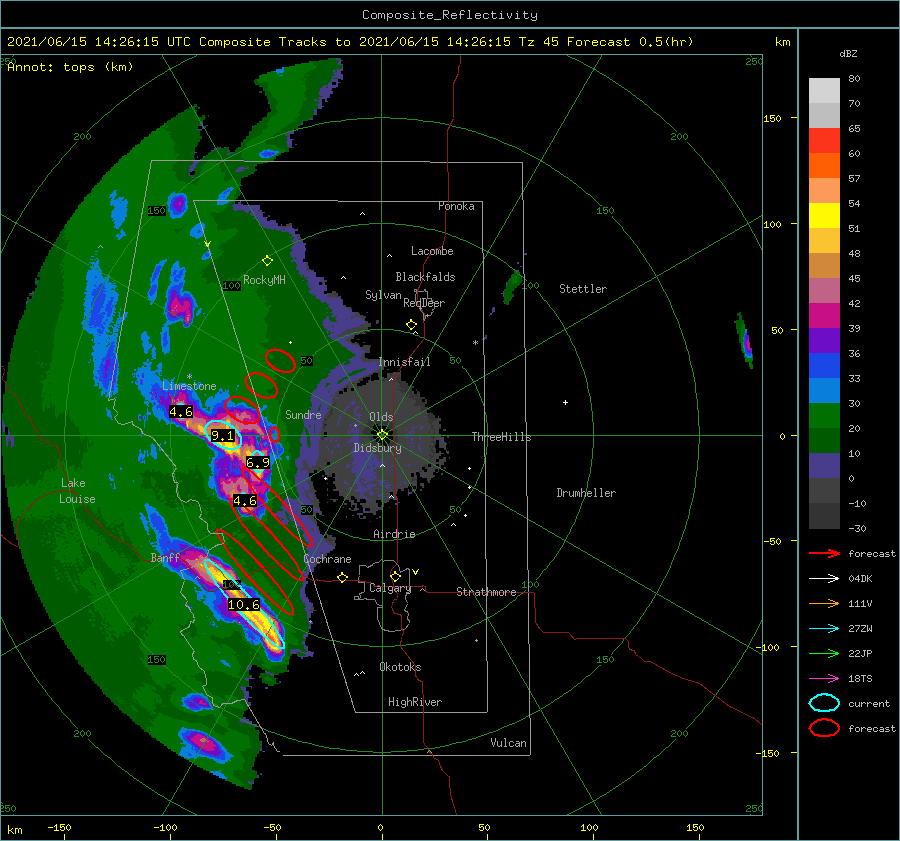
Task: Select the cyan 27ZW arrow icon
Action: pyautogui.click(x=824, y=629)
